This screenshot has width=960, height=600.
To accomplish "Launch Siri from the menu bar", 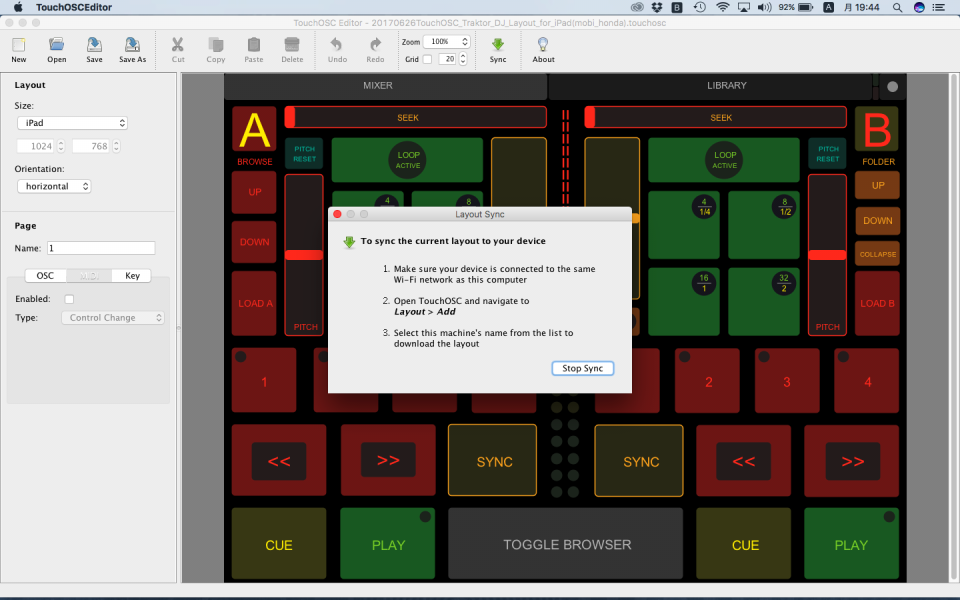I will pos(918,7).
